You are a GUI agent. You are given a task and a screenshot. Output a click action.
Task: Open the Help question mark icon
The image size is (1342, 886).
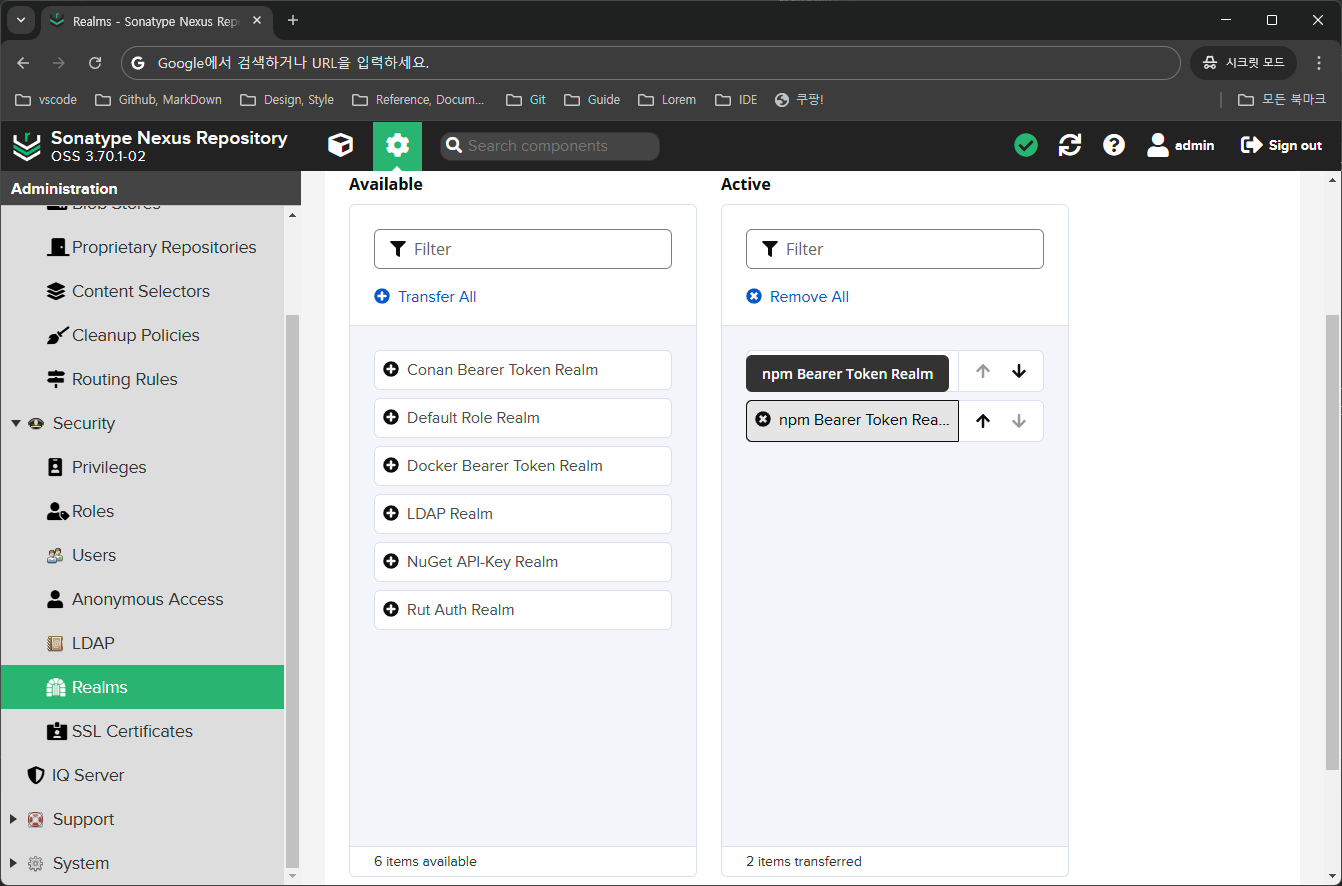[x=1114, y=146]
